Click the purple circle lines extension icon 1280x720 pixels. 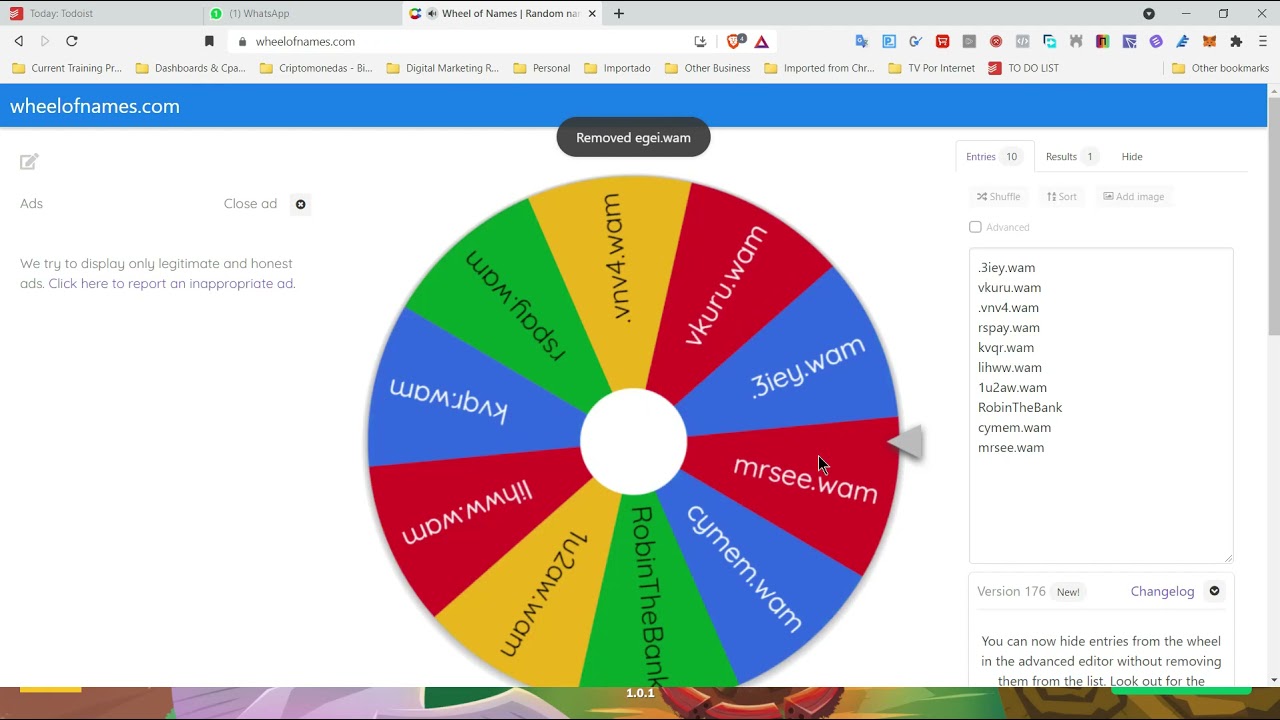[x=1156, y=41]
